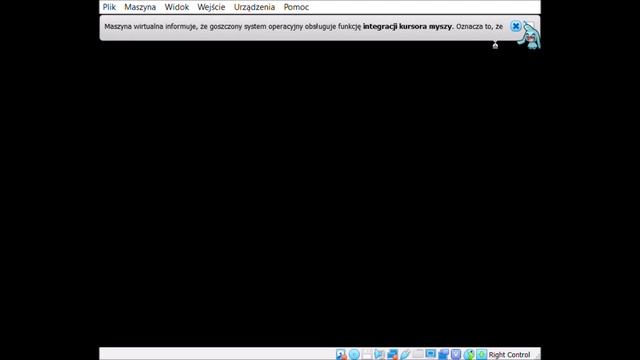Click the virtualization features V icon

click(x=456, y=354)
